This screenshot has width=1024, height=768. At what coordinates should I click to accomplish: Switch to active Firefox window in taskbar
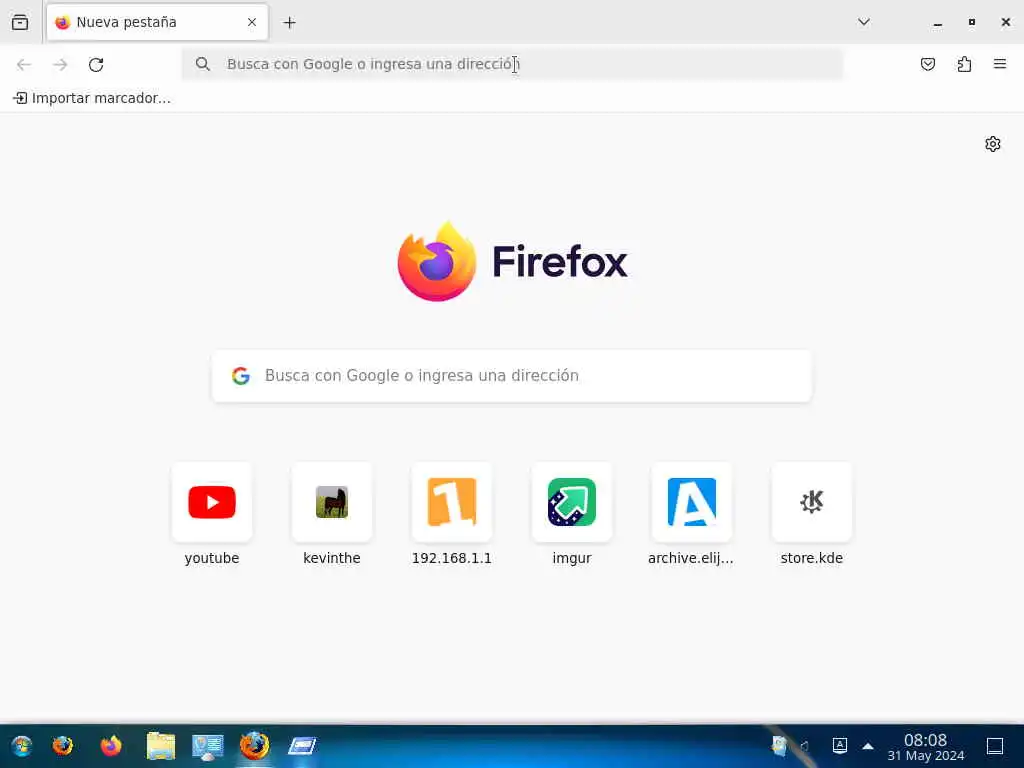point(255,745)
